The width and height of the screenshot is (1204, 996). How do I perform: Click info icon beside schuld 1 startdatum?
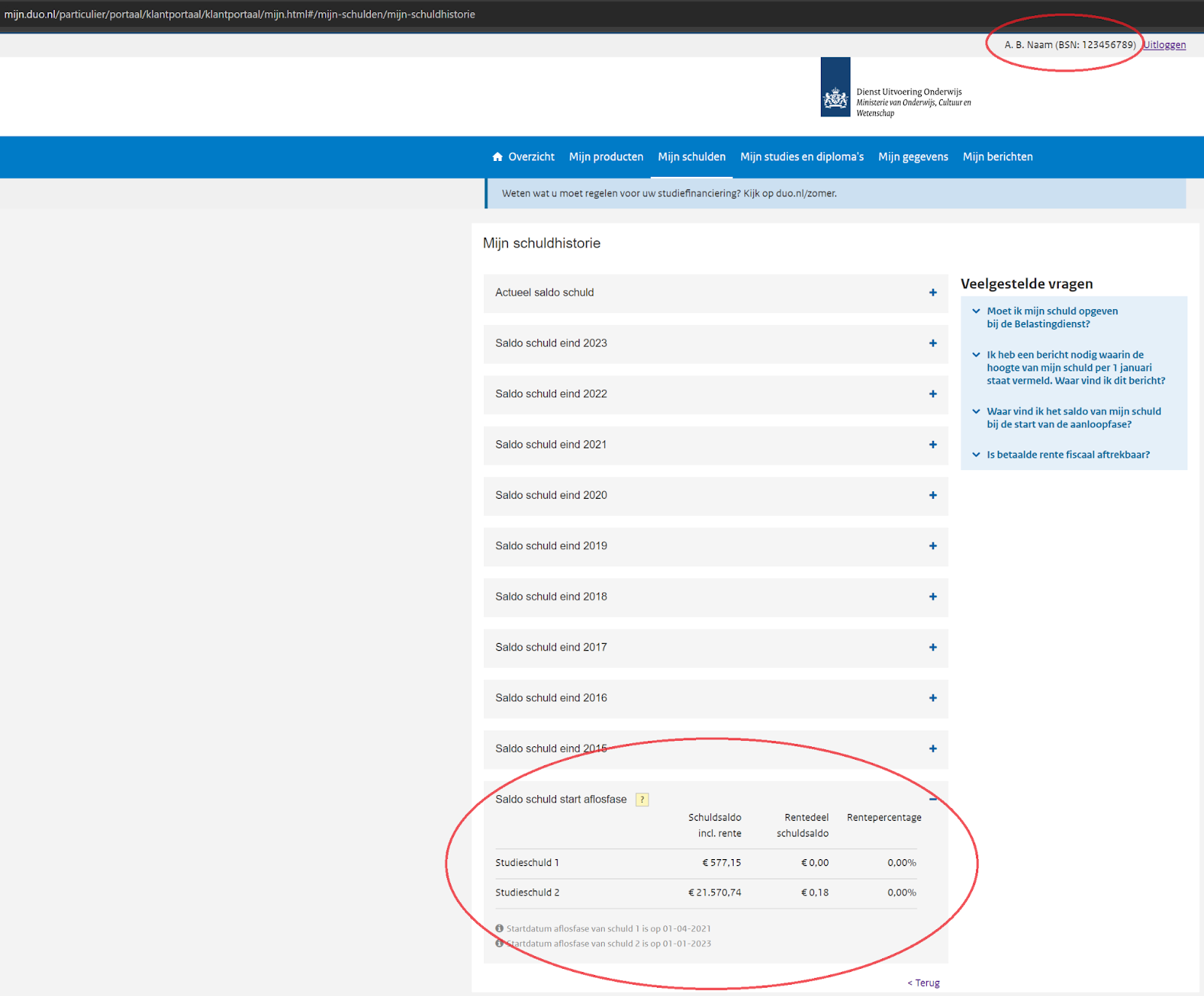coord(499,928)
